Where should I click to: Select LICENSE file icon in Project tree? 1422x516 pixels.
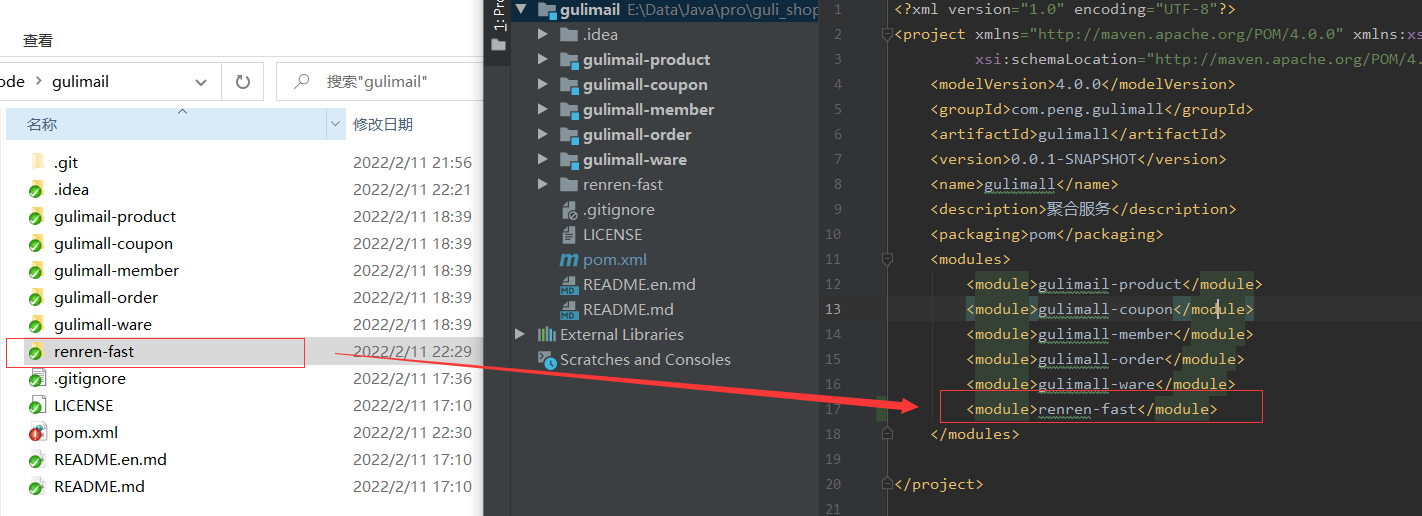pyautogui.click(x=569, y=235)
